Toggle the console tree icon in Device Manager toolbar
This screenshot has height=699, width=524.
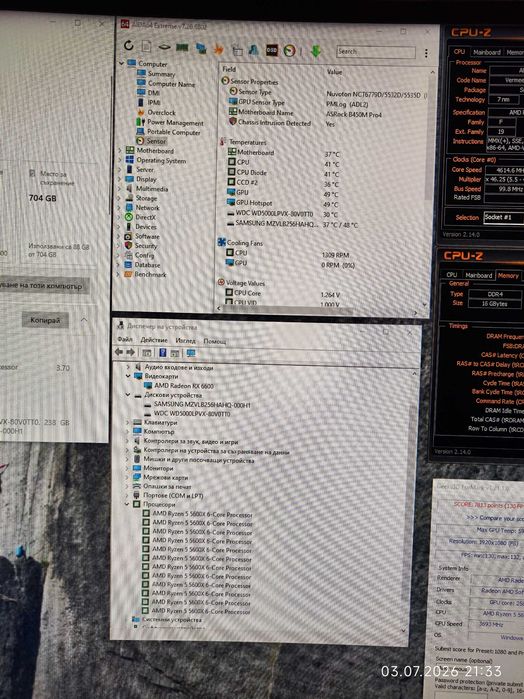click(147, 353)
